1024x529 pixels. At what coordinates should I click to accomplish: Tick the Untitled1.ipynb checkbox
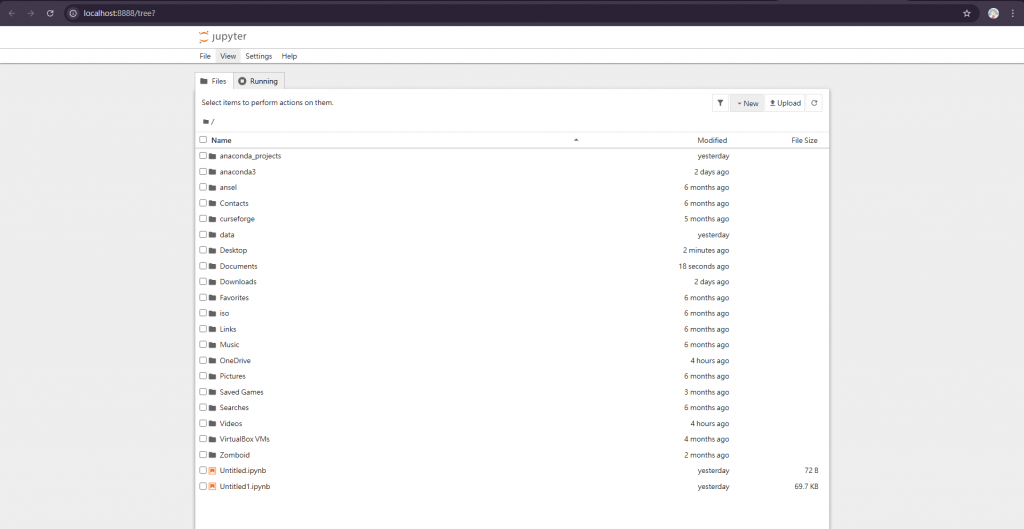click(203, 487)
